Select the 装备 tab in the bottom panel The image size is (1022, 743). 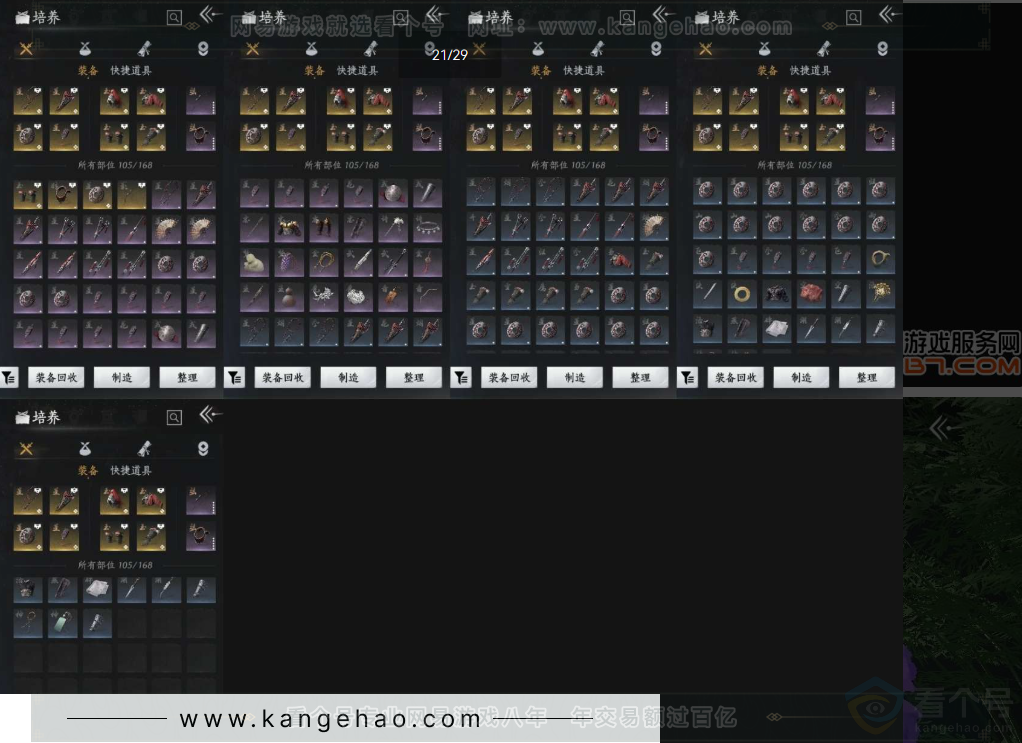pos(88,470)
